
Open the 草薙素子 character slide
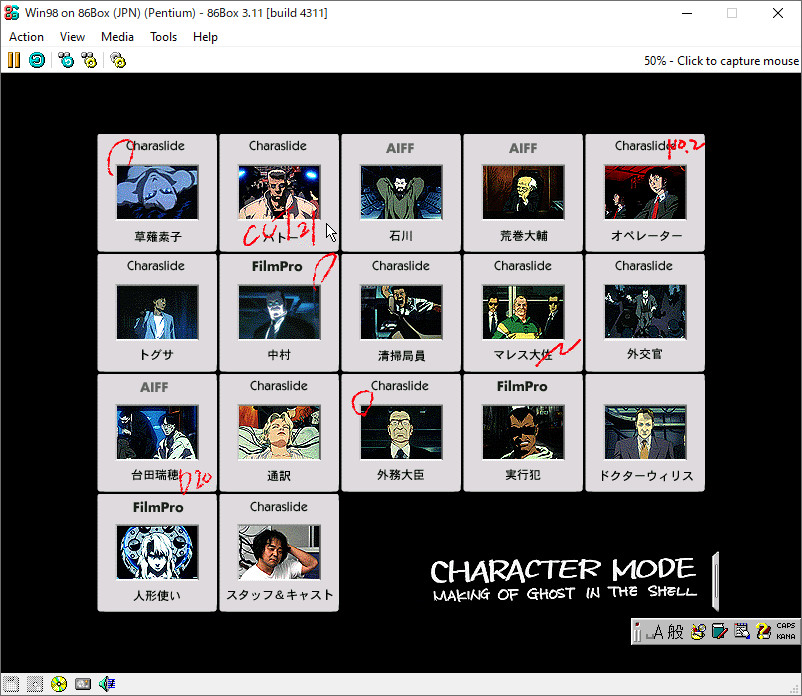click(157, 193)
